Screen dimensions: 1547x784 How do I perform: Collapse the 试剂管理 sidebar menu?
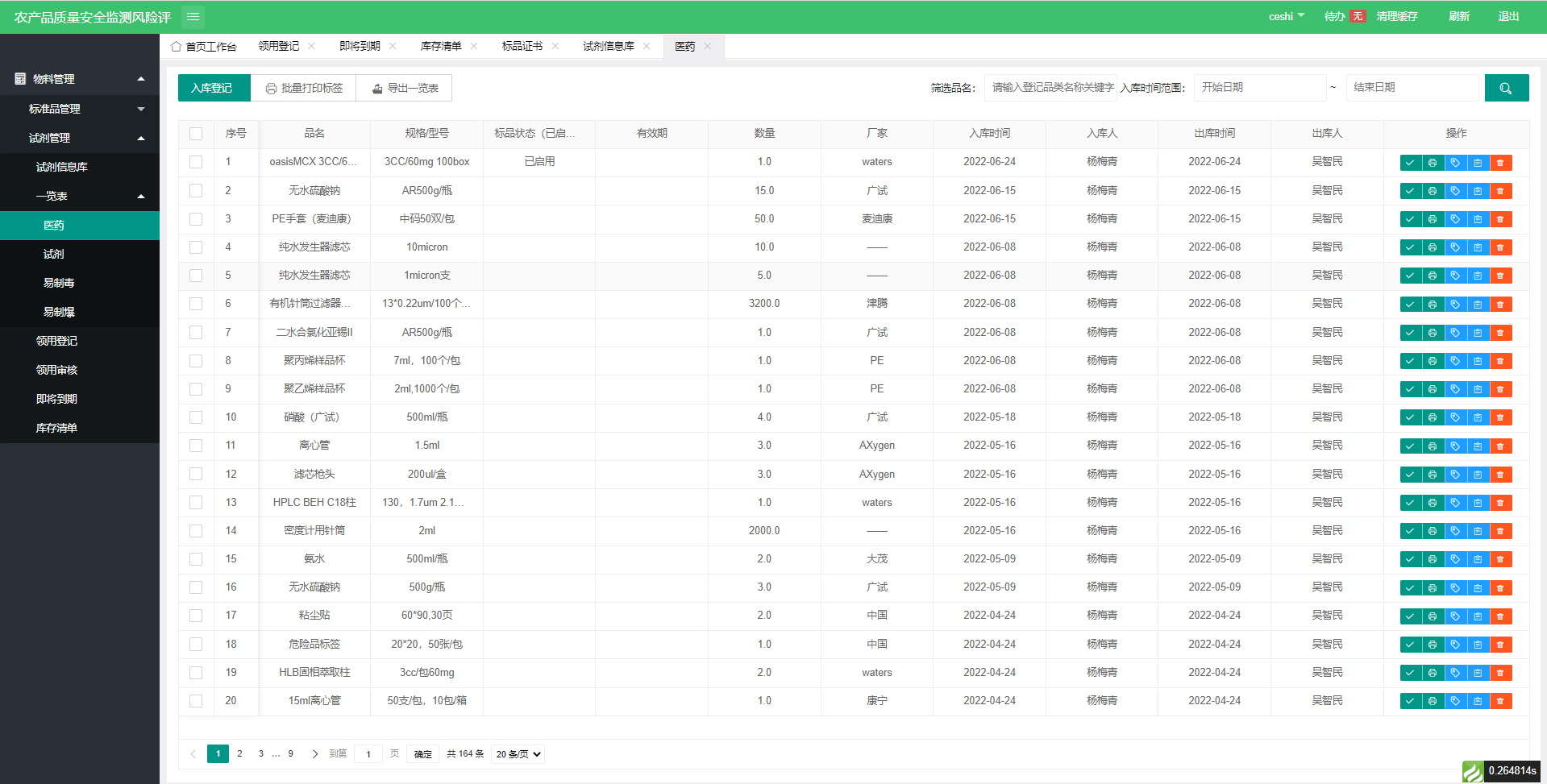[80, 138]
